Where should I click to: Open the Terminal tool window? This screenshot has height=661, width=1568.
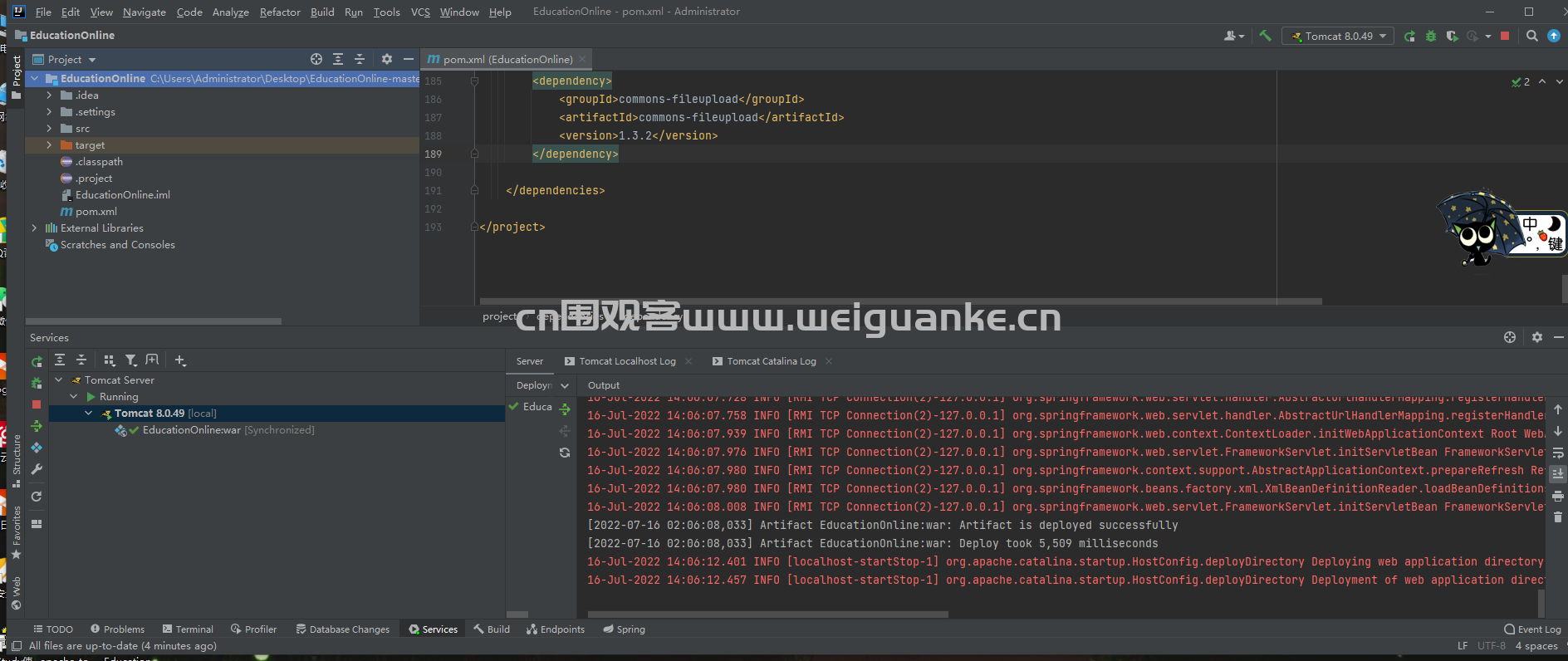[188, 629]
